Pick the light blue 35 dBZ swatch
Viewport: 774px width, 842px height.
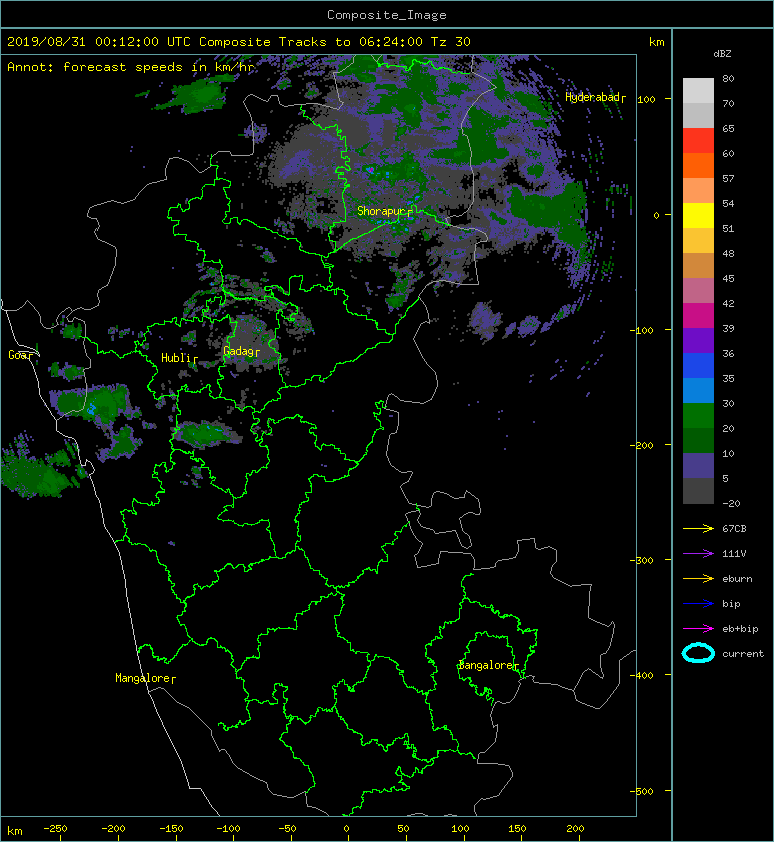click(x=698, y=390)
